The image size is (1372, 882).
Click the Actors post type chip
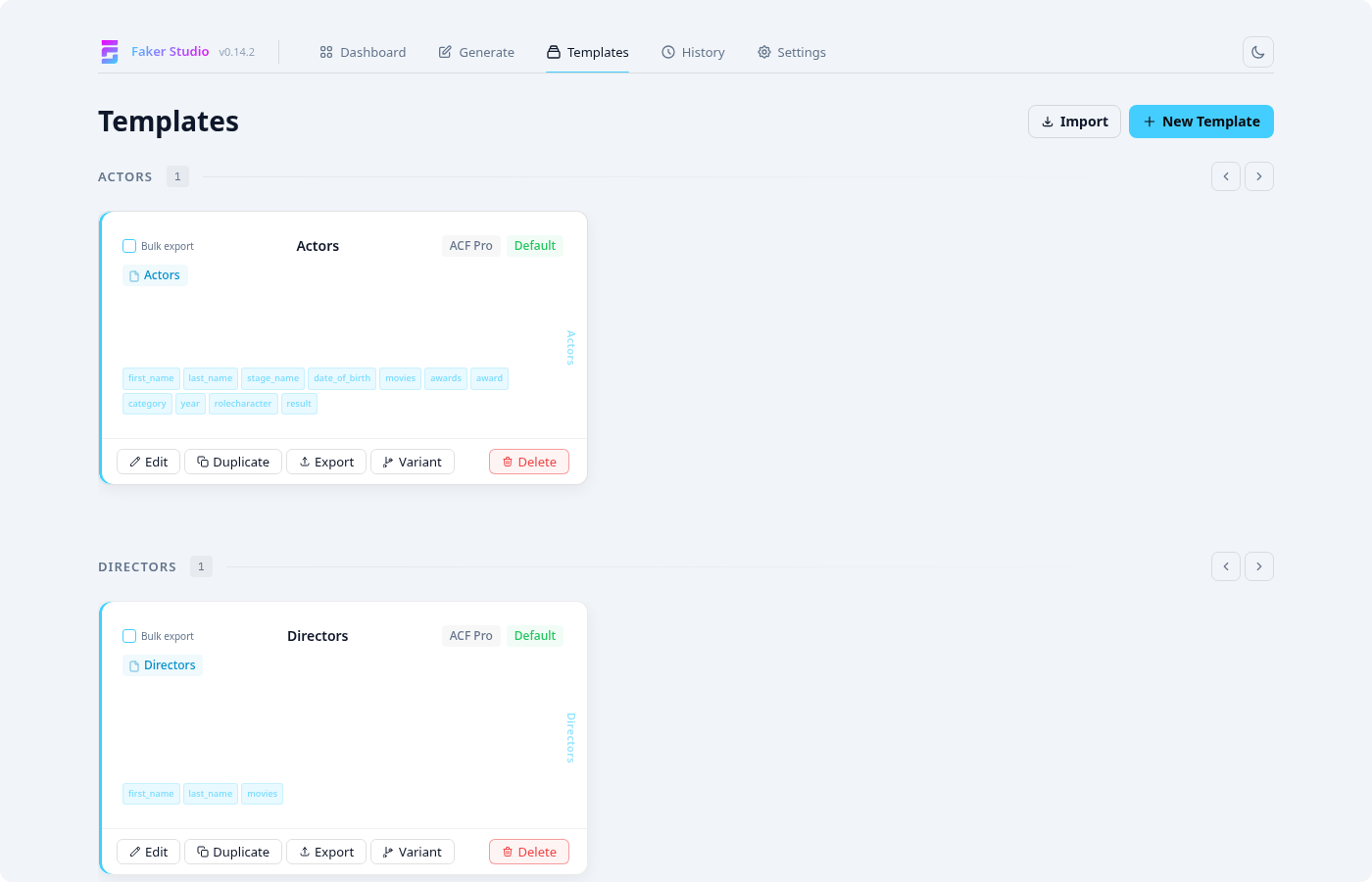coord(155,275)
